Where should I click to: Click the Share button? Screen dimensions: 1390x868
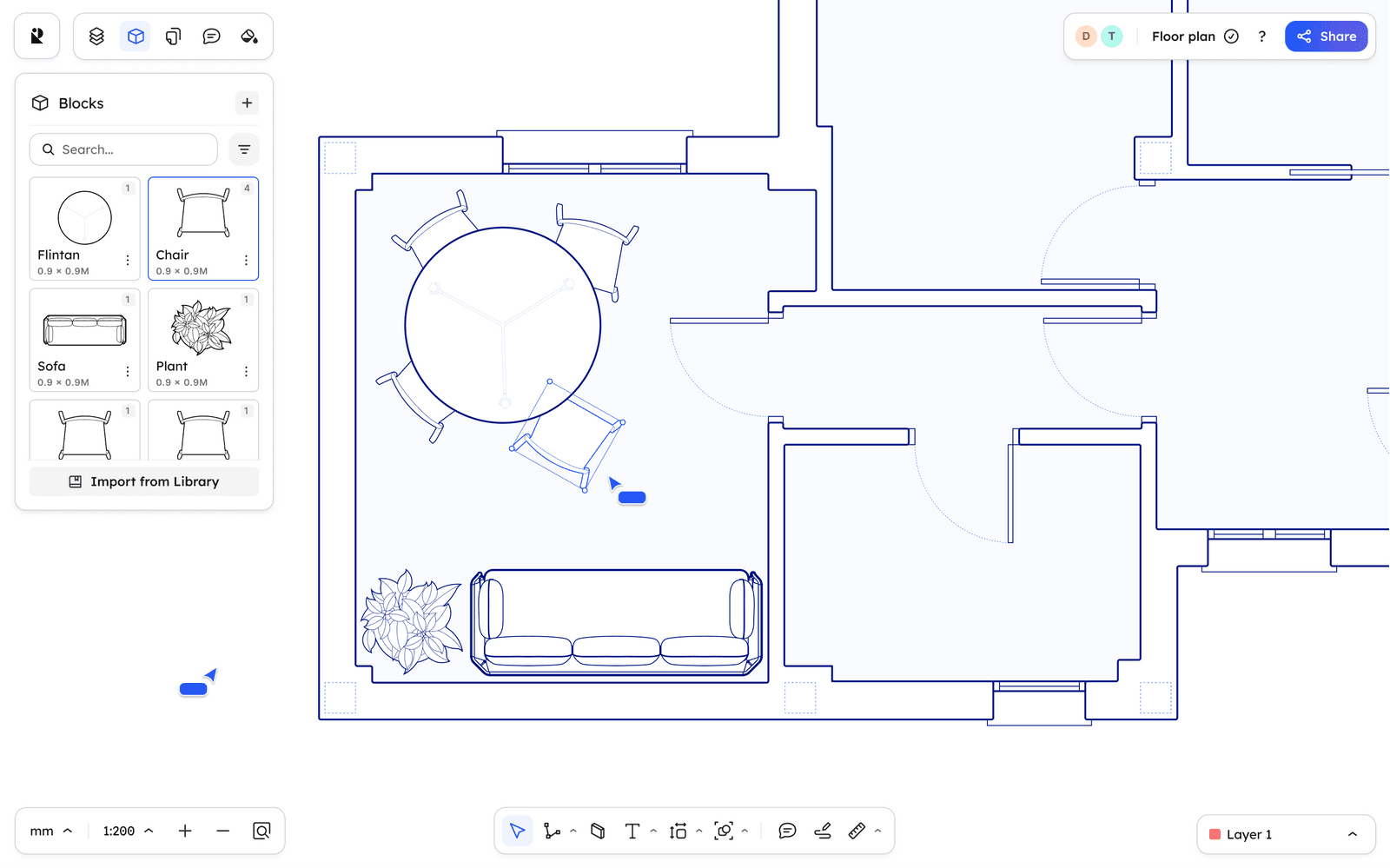tap(1327, 36)
